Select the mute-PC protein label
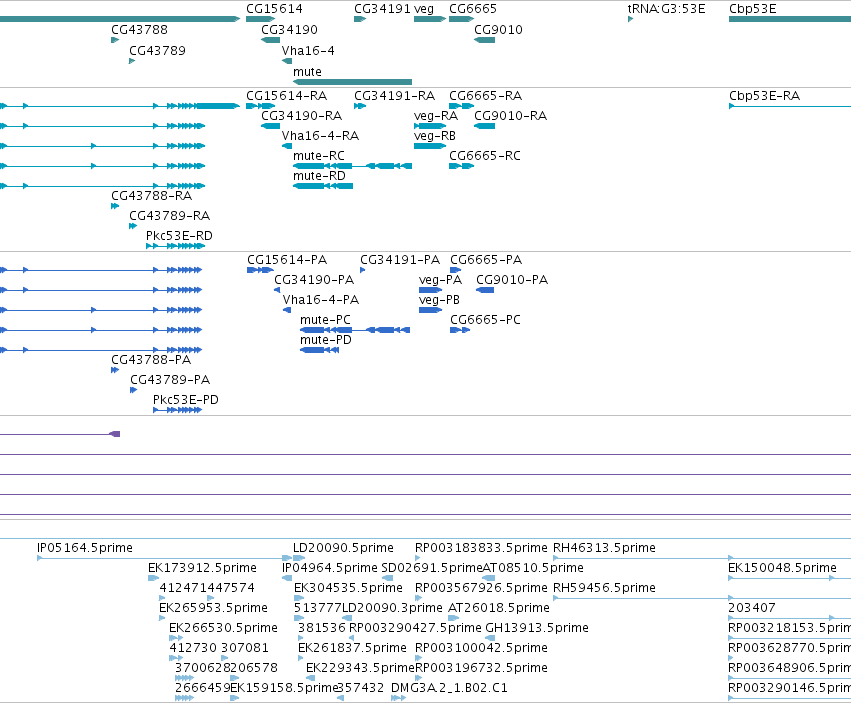The width and height of the screenshot is (851, 703). coord(325,320)
